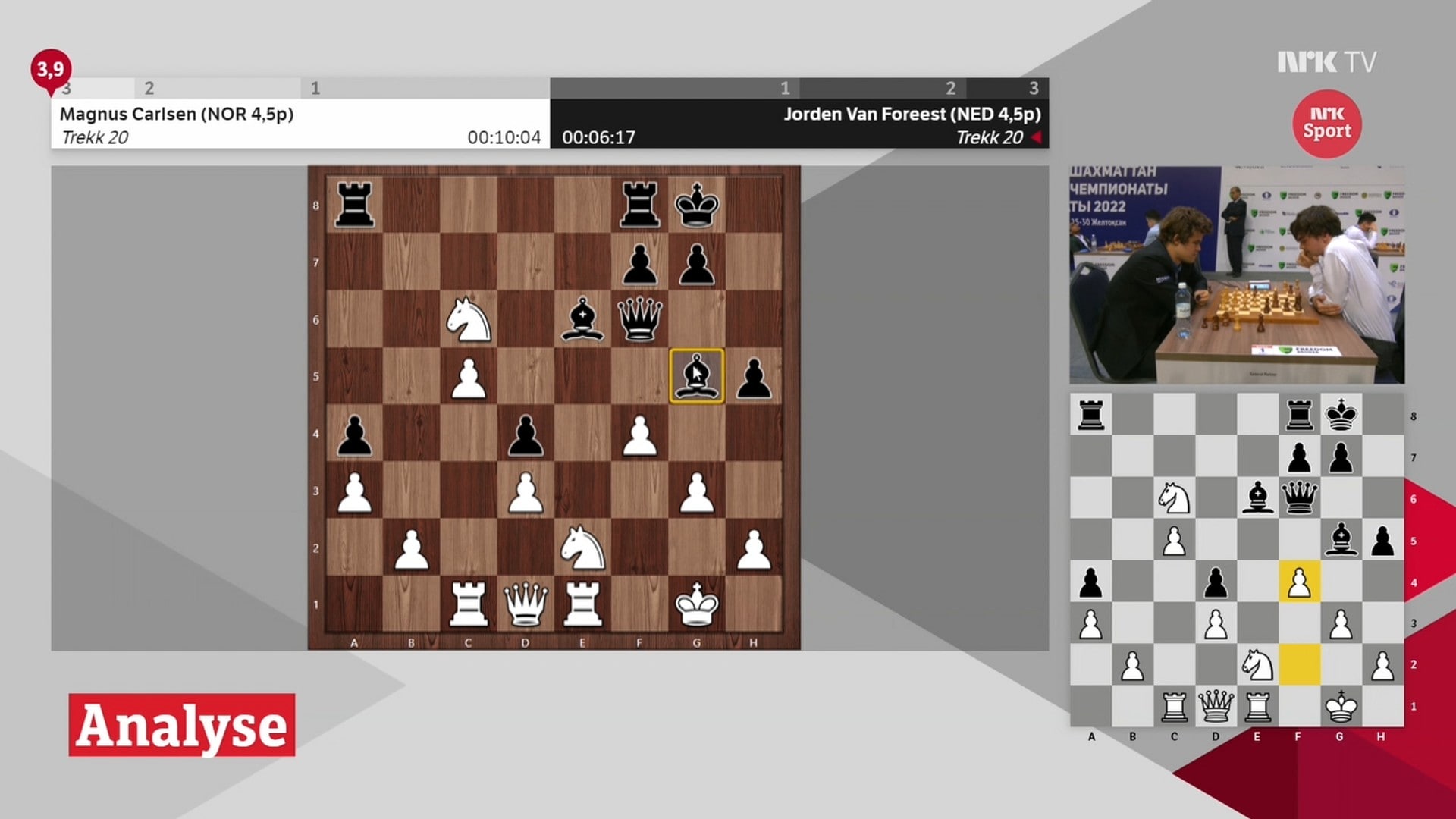Select the black bishop on e6
This screenshot has height=819, width=1456.
(582, 319)
